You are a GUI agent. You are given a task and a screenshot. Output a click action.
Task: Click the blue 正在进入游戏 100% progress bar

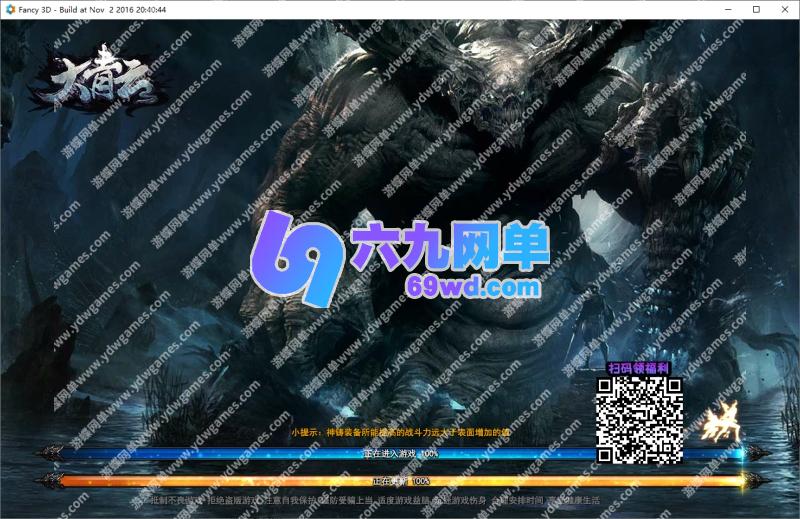click(401, 453)
